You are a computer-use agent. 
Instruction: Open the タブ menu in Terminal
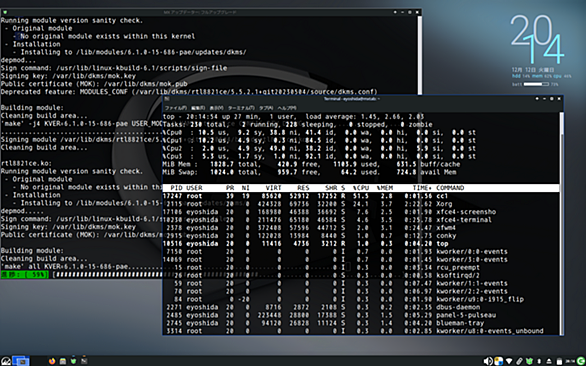click(266, 108)
